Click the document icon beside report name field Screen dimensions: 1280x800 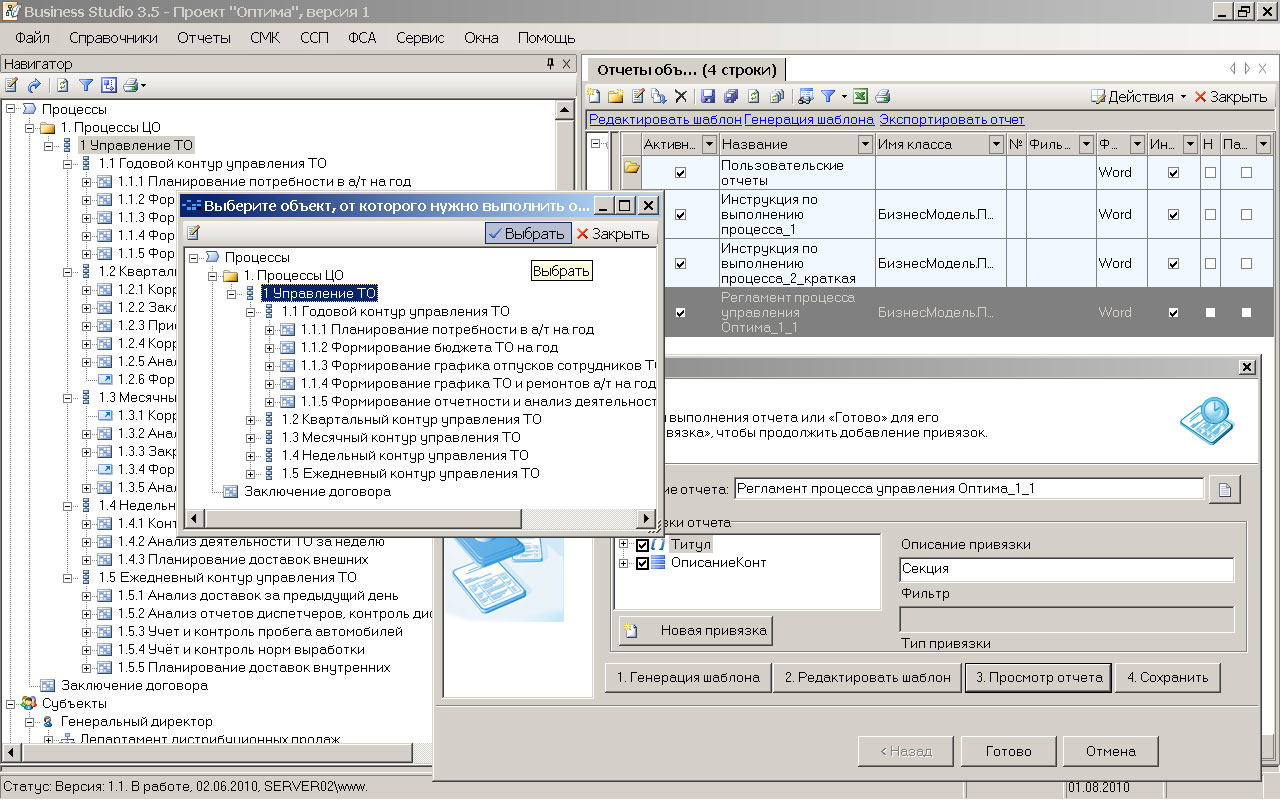[1224, 489]
